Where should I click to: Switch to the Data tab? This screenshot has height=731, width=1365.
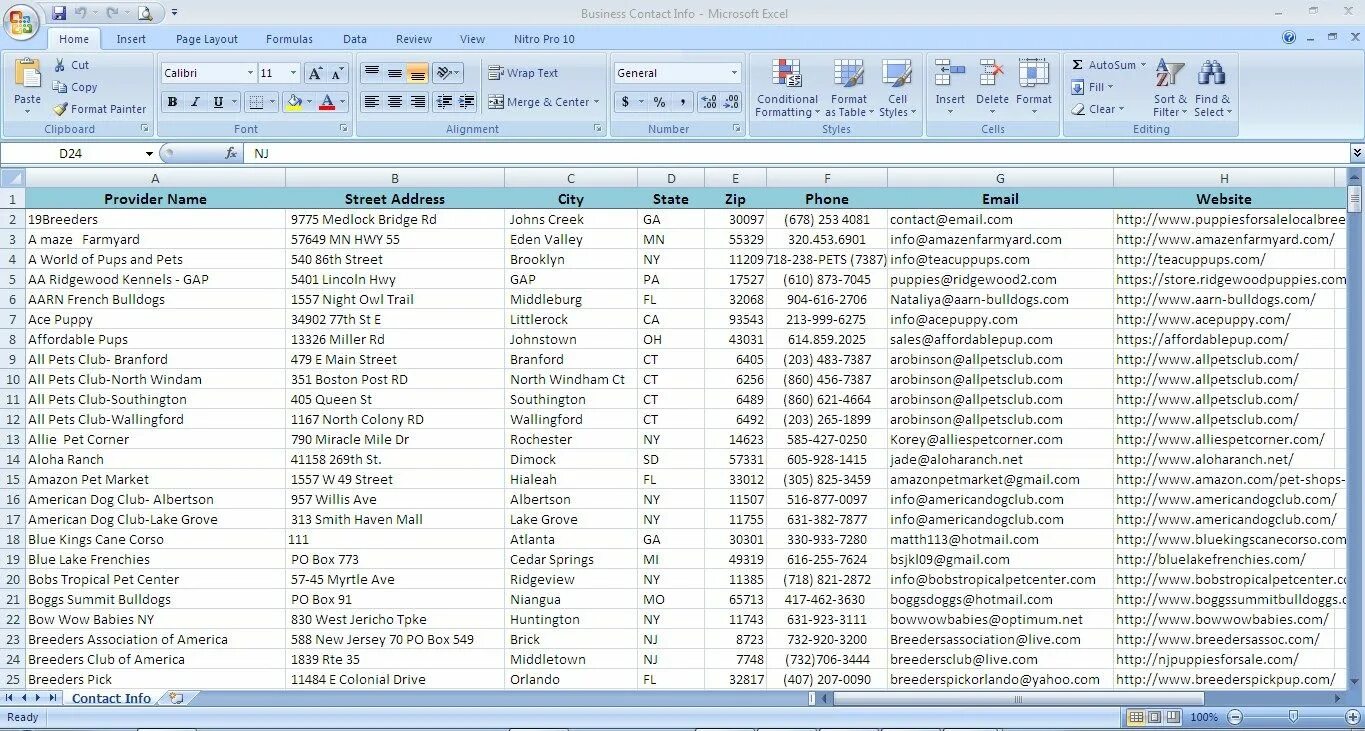355,39
